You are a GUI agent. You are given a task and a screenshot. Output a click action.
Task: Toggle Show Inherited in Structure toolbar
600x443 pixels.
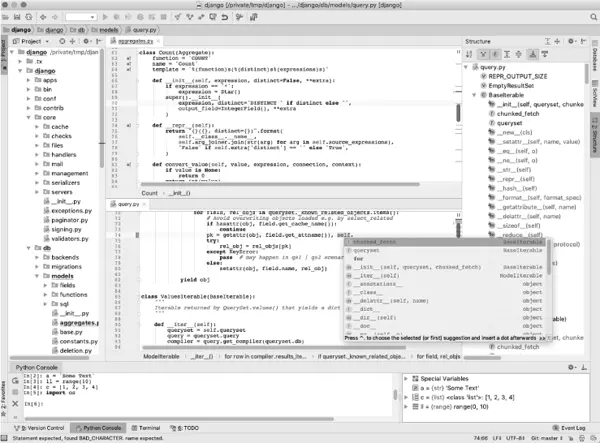(x=483, y=54)
